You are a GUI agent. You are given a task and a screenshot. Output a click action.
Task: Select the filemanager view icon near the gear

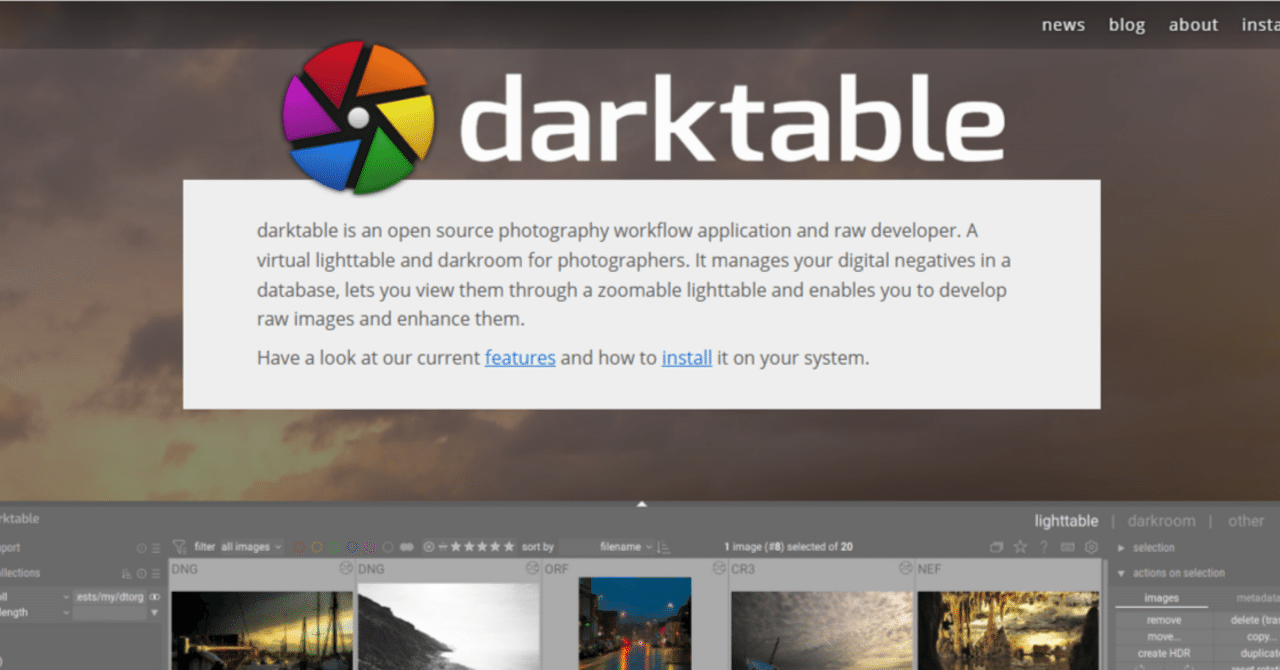(x=997, y=547)
